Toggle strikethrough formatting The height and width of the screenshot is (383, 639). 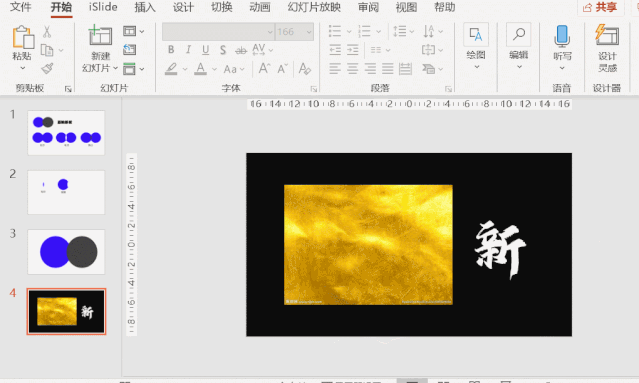tap(241, 50)
